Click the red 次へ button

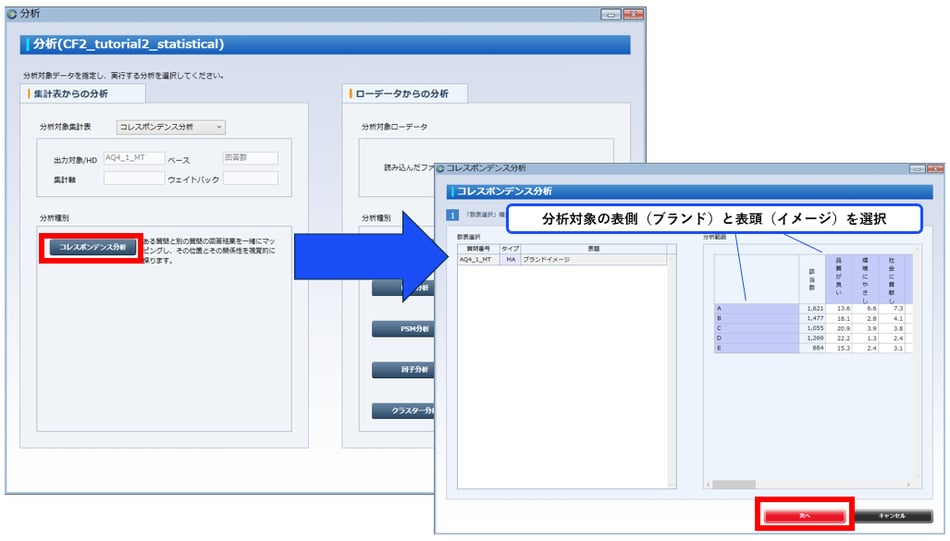(x=805, y=516)
